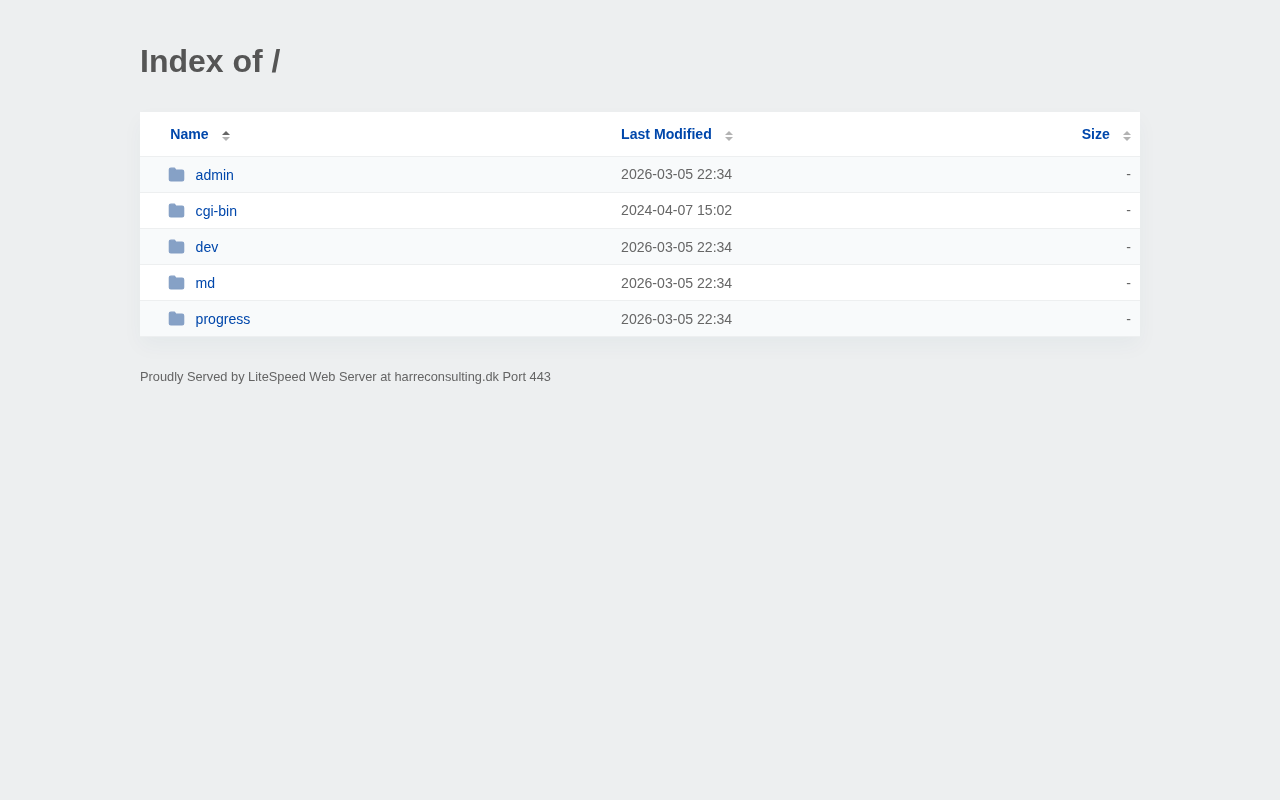
Task: Click sort arrows next to Size
Action: pyautogui.click(x=1127, y=135)
